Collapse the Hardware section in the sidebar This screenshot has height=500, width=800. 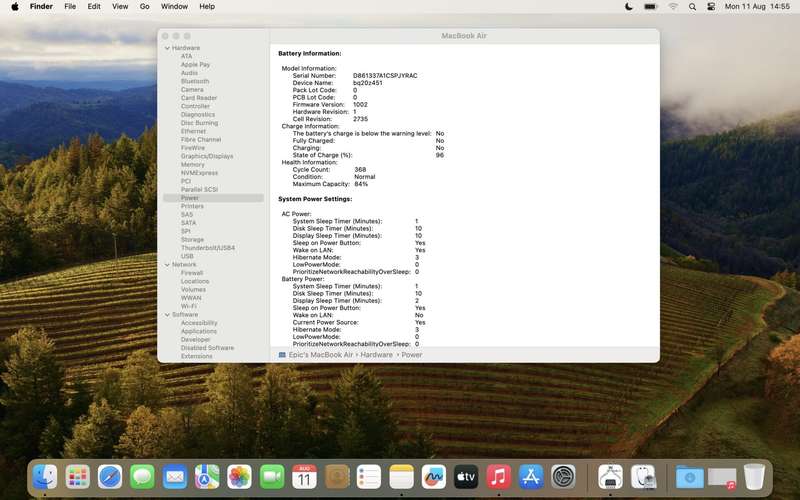point(167,48)
